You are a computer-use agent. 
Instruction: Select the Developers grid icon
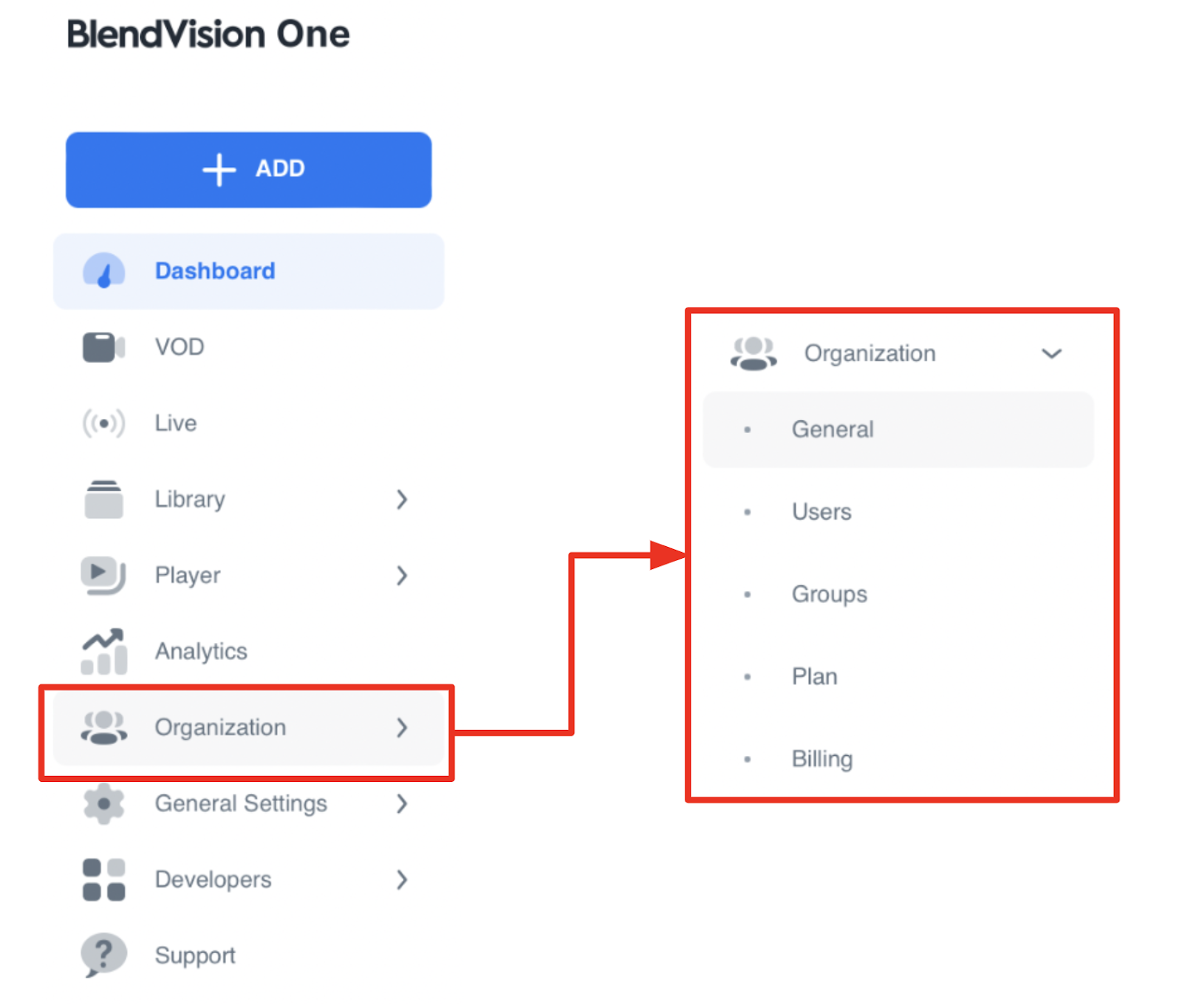(103, 879)
